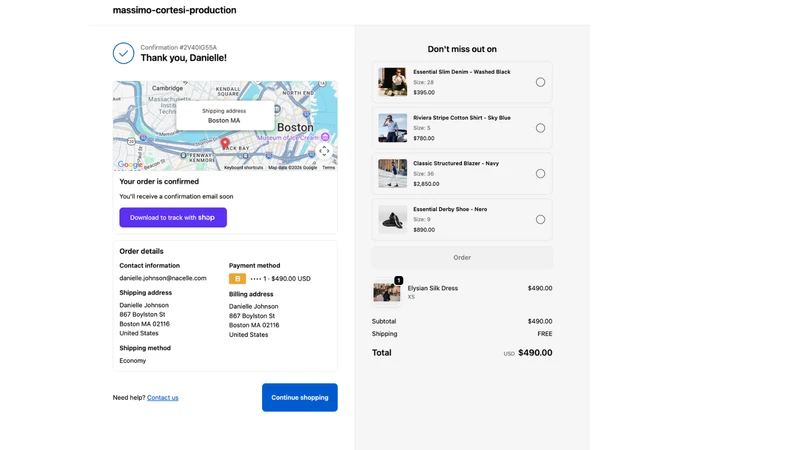Select Riviera Stripe Cotton Shirt radio button

tap(540, 128)
